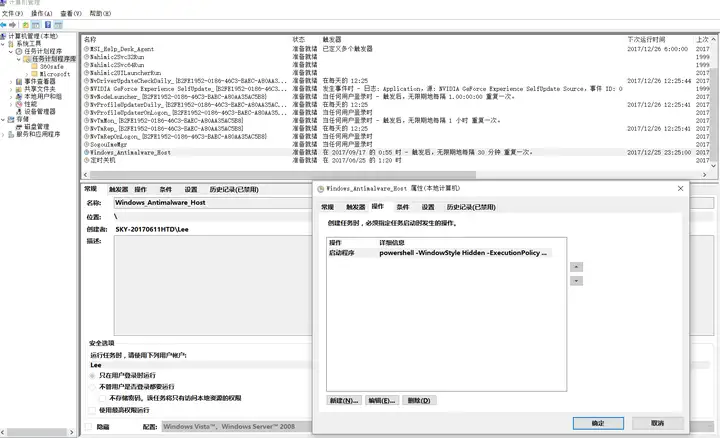Select the Microsoft folder icon
This screenshot has width=720, height=438.
(x=34, y=73)
